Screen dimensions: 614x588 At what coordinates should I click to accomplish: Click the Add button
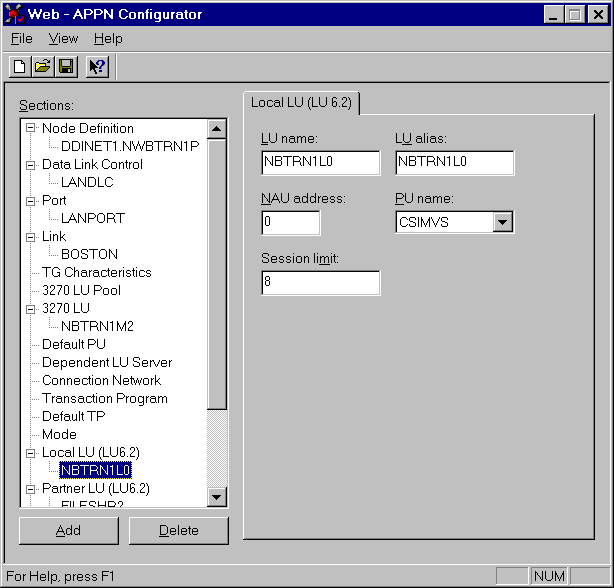coord(68,530)
